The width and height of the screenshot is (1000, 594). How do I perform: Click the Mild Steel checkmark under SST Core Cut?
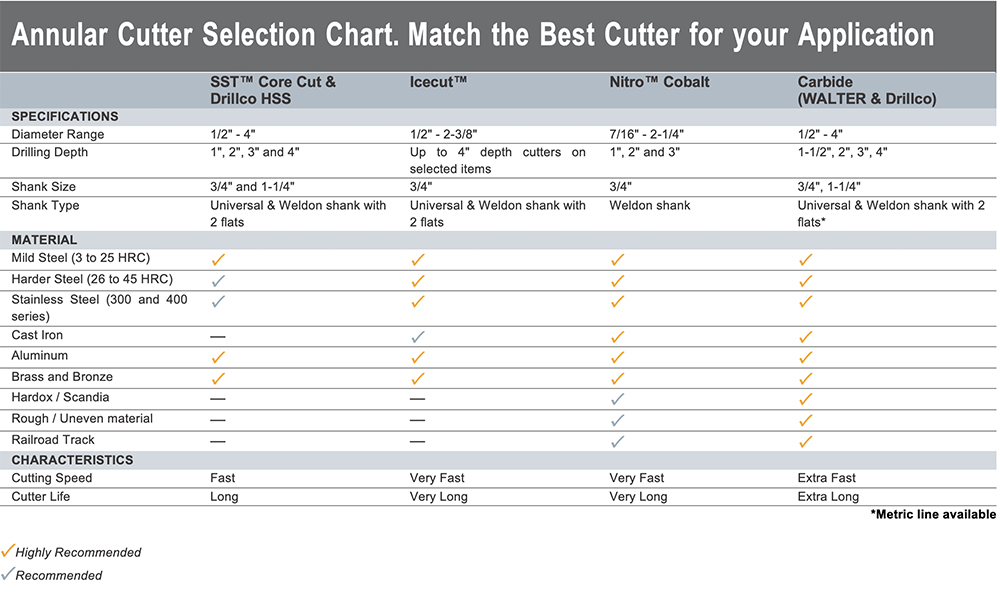click(x=218, y=260)
